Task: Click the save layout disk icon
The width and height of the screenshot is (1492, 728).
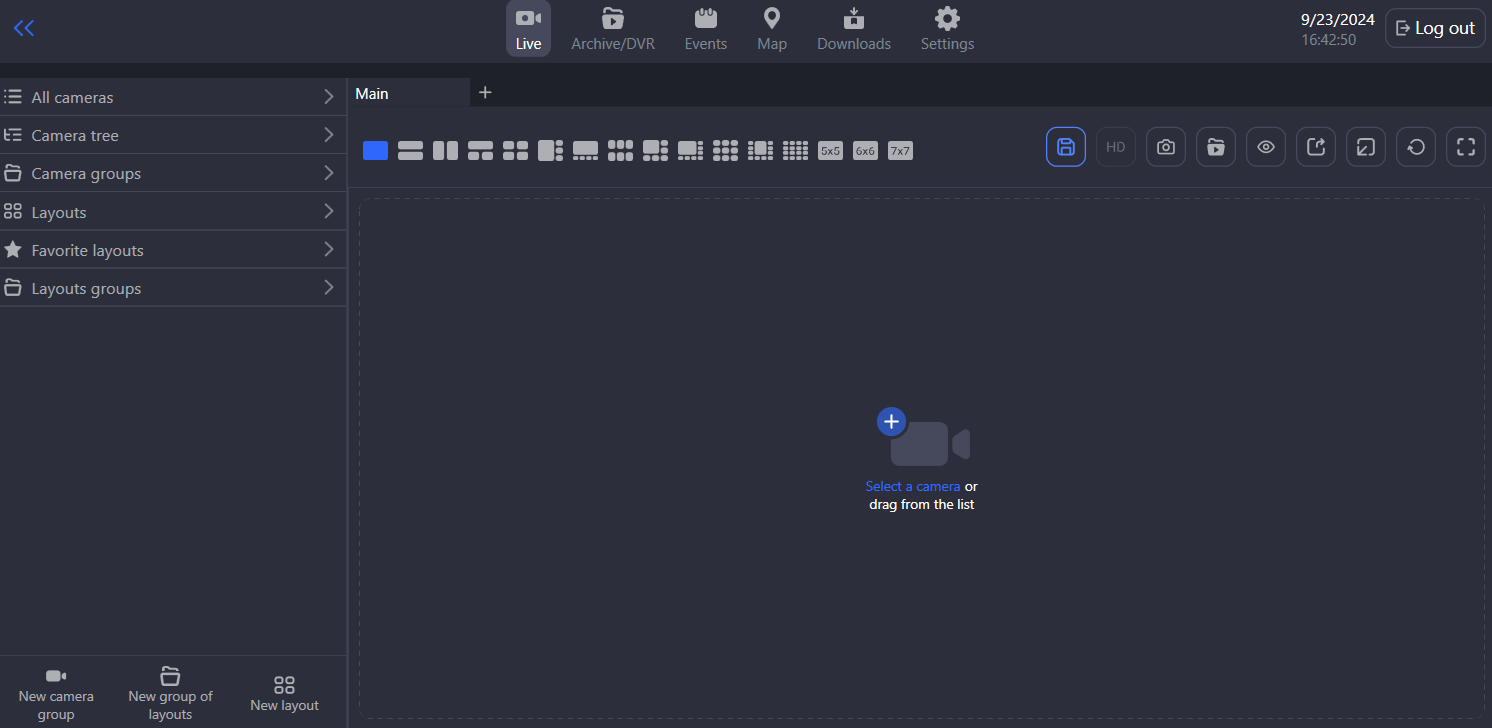Action: point(1065,147)
